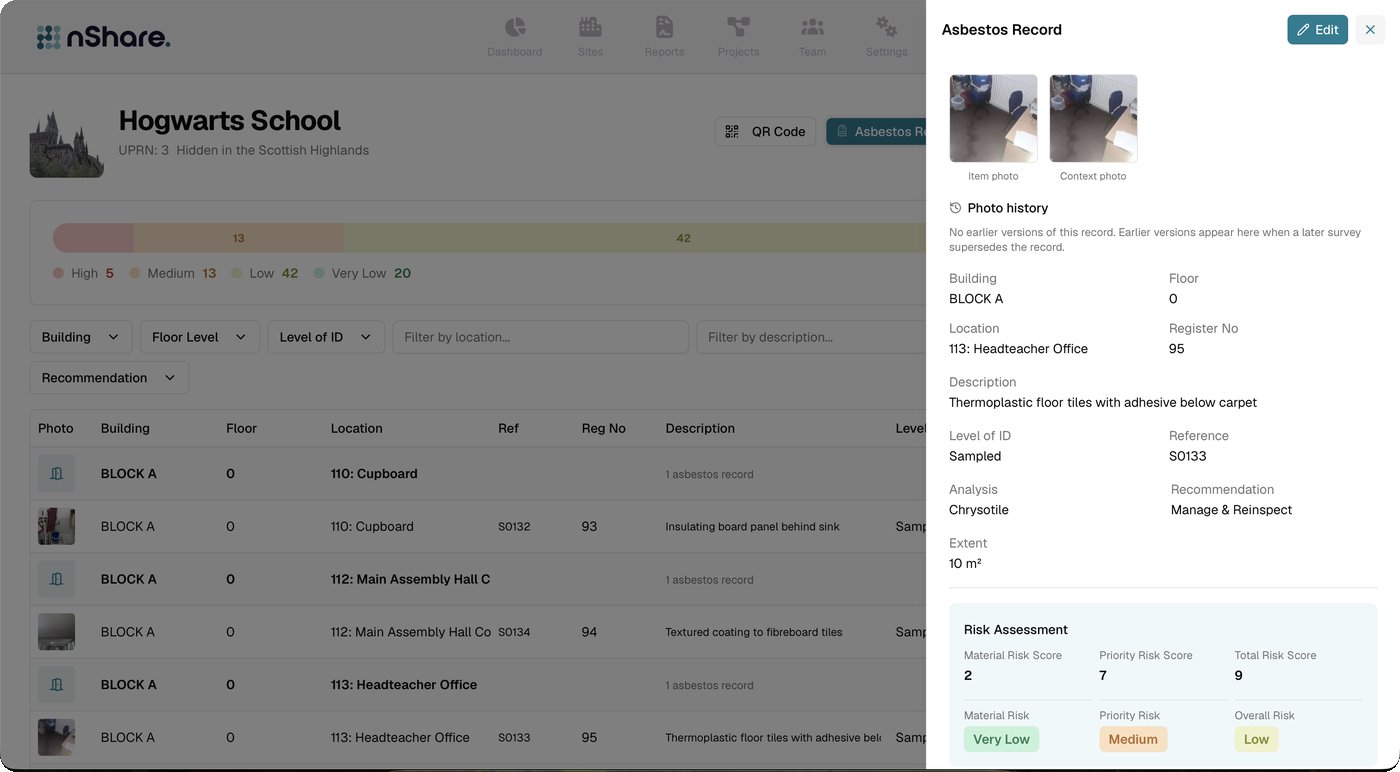Select the Textured coating to fibreboard tiles row
The image size is (1400, 772).
click(x=478, y=632)
